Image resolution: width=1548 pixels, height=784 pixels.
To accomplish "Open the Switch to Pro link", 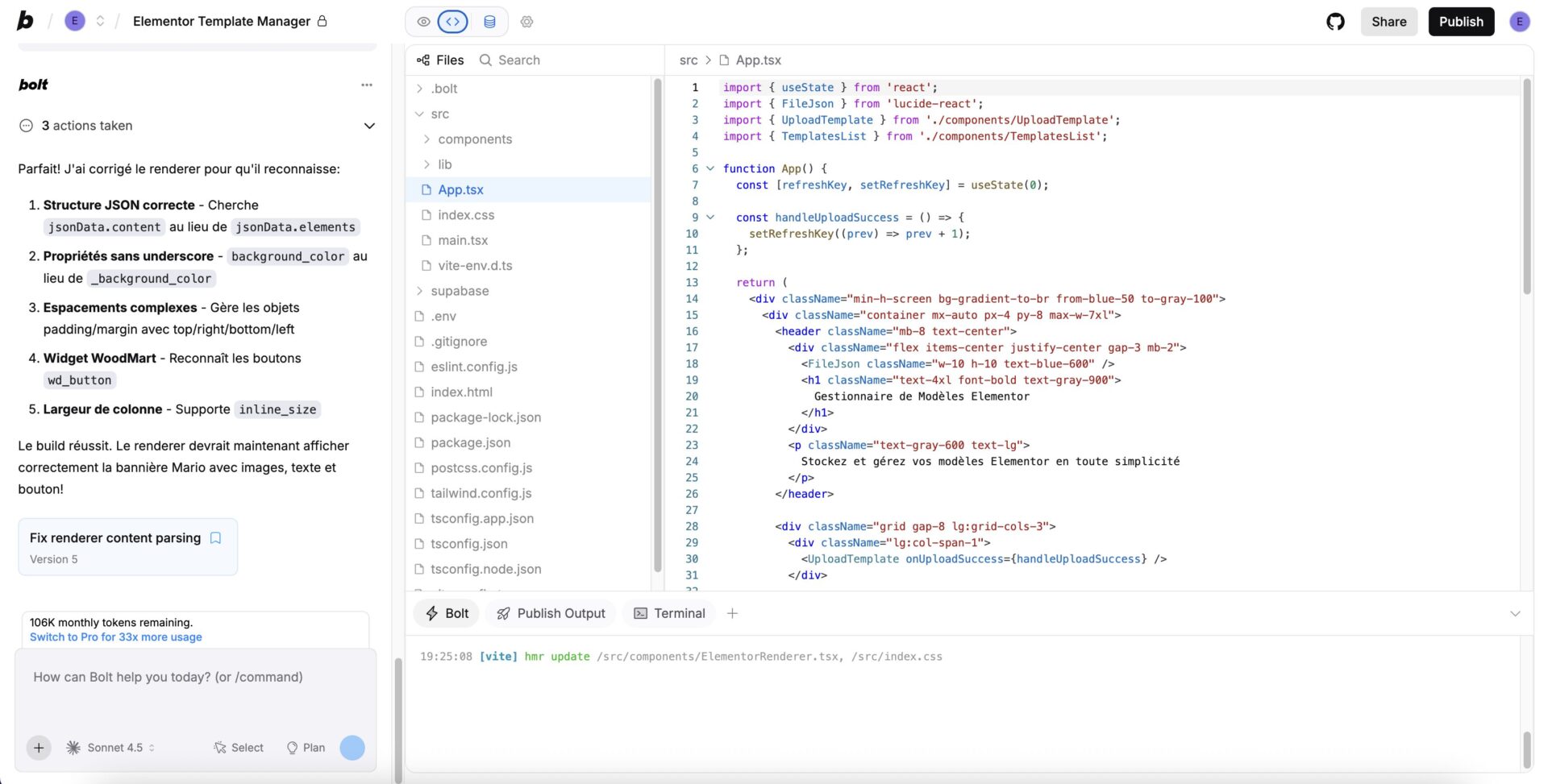I will pos(114,637).
